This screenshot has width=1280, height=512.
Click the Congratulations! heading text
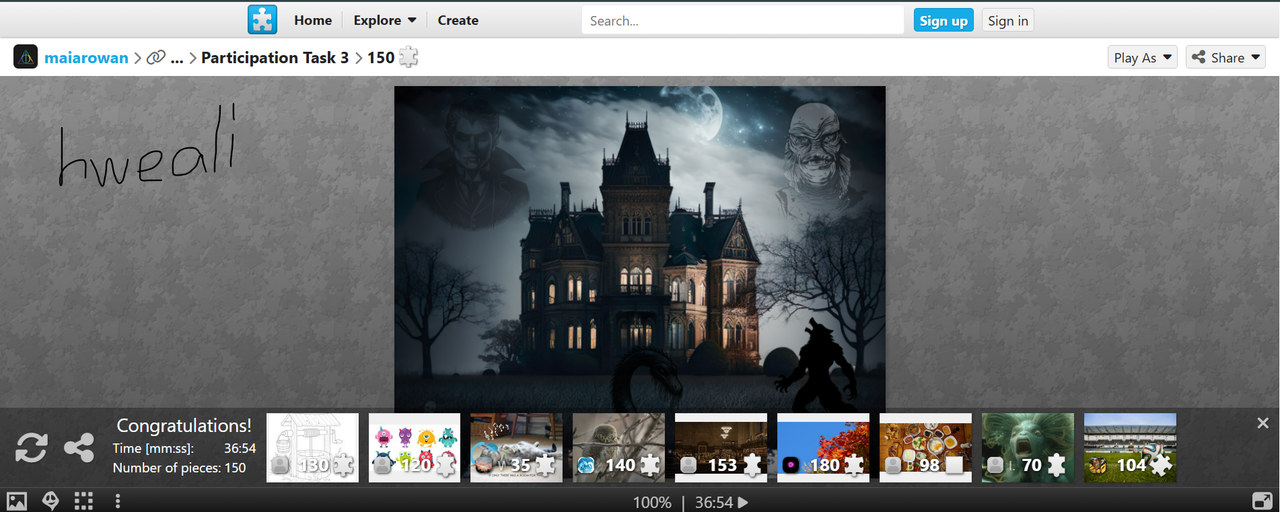coord(184,426)
